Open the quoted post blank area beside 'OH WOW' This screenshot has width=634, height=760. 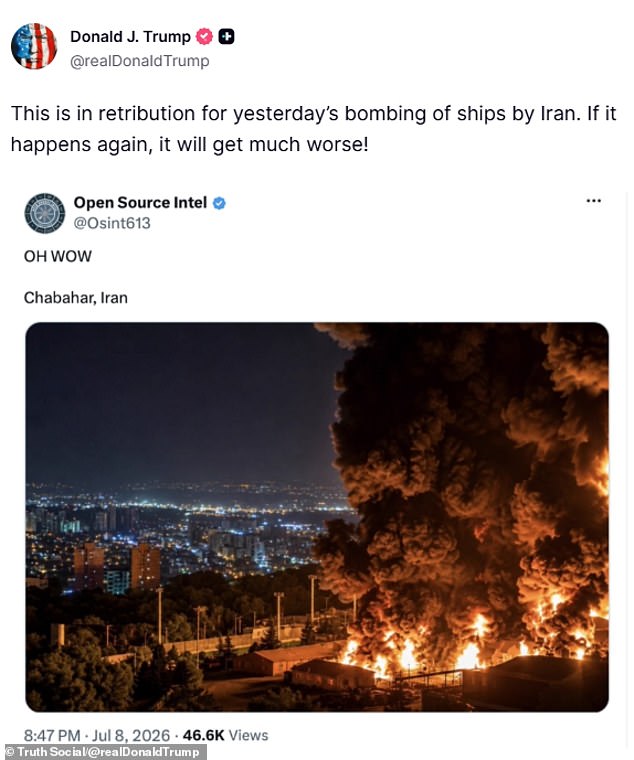pyautogui.click(x=339, y=256)
